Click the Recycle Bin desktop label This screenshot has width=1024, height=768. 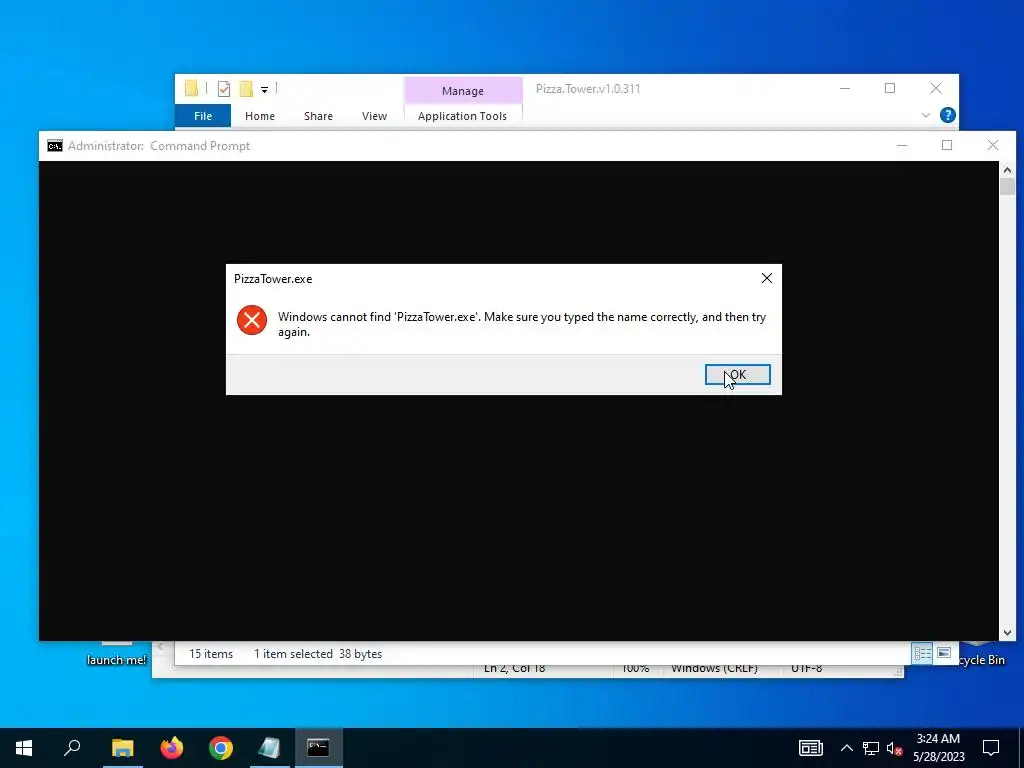982,660
